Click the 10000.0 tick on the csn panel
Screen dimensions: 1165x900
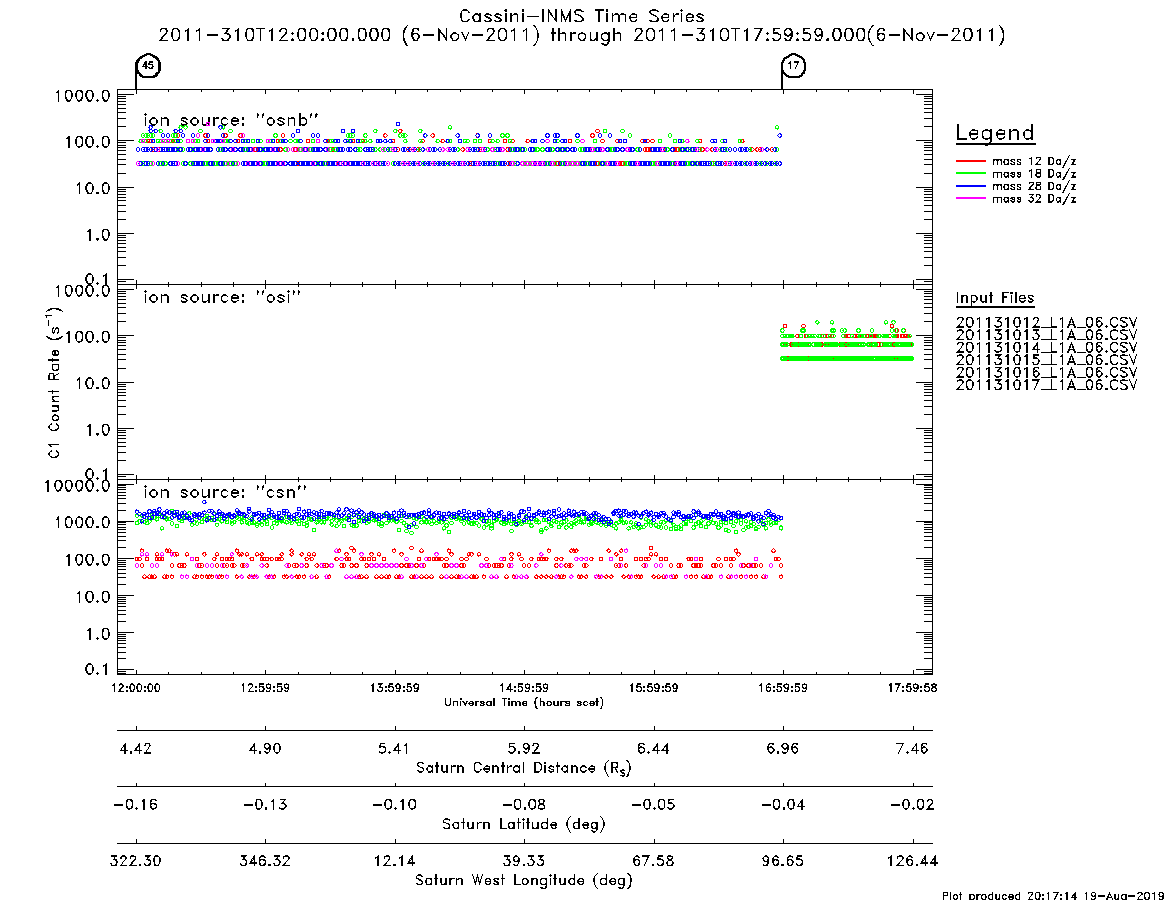[x=77, y=486]
